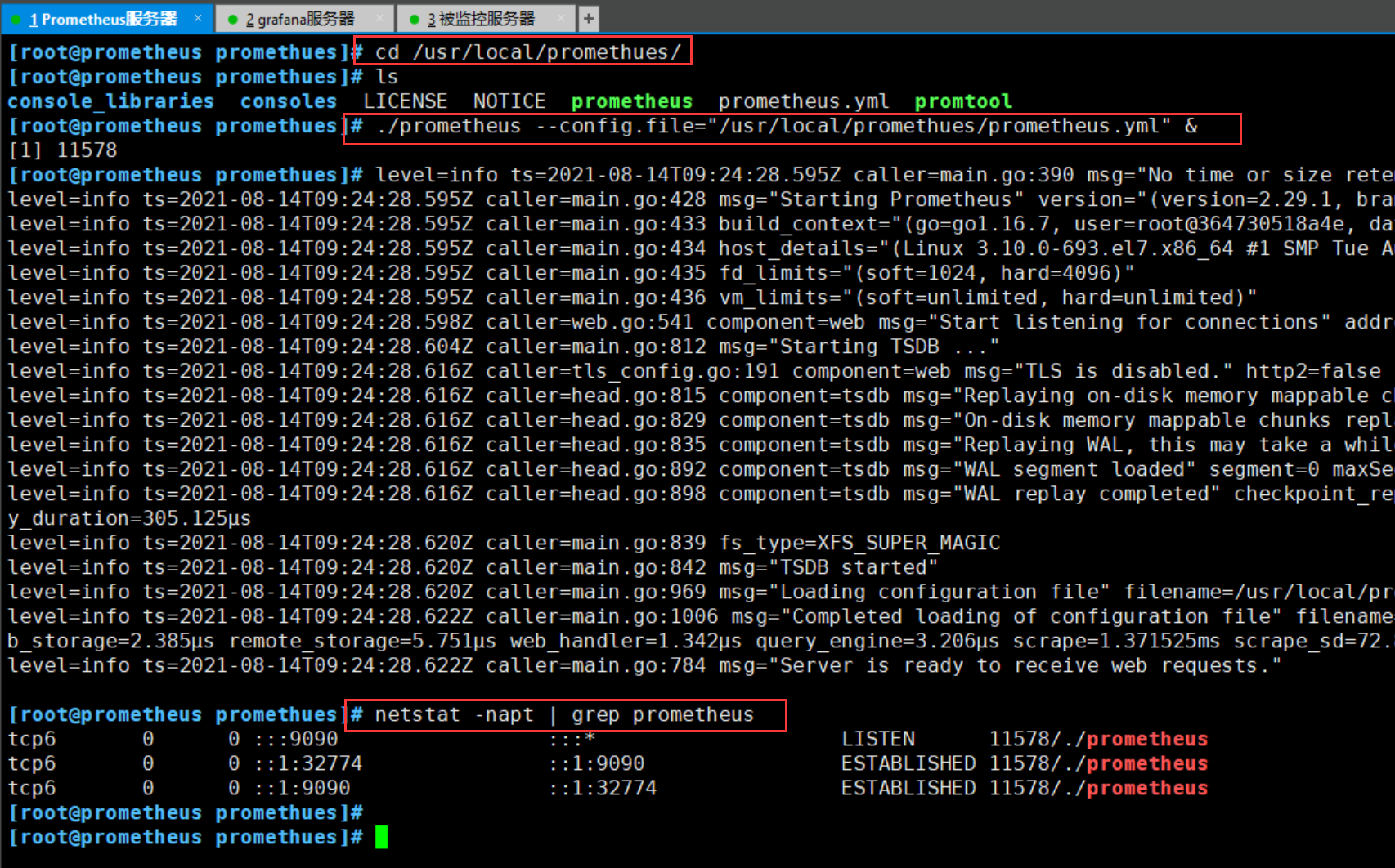This screenshot has height=868, width=1395.
Task: Click the 'LISTEN' state in netstat output
Action: [878, 739]
